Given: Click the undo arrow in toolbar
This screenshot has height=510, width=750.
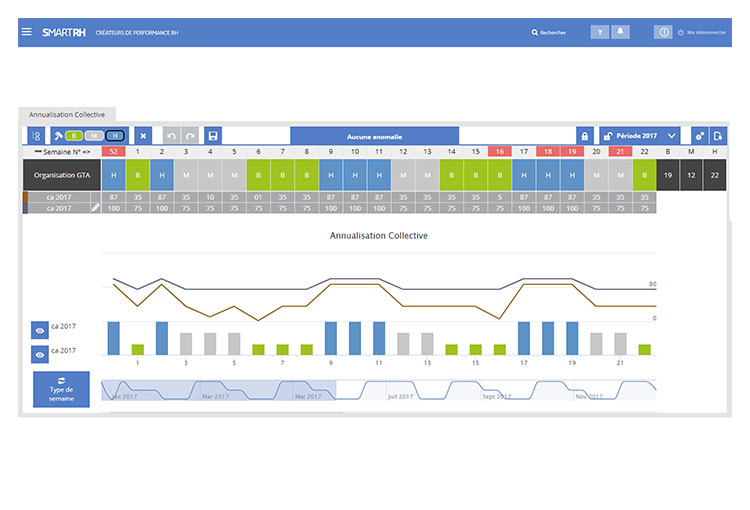Looking at the screenshot, I should click(171, 135).
